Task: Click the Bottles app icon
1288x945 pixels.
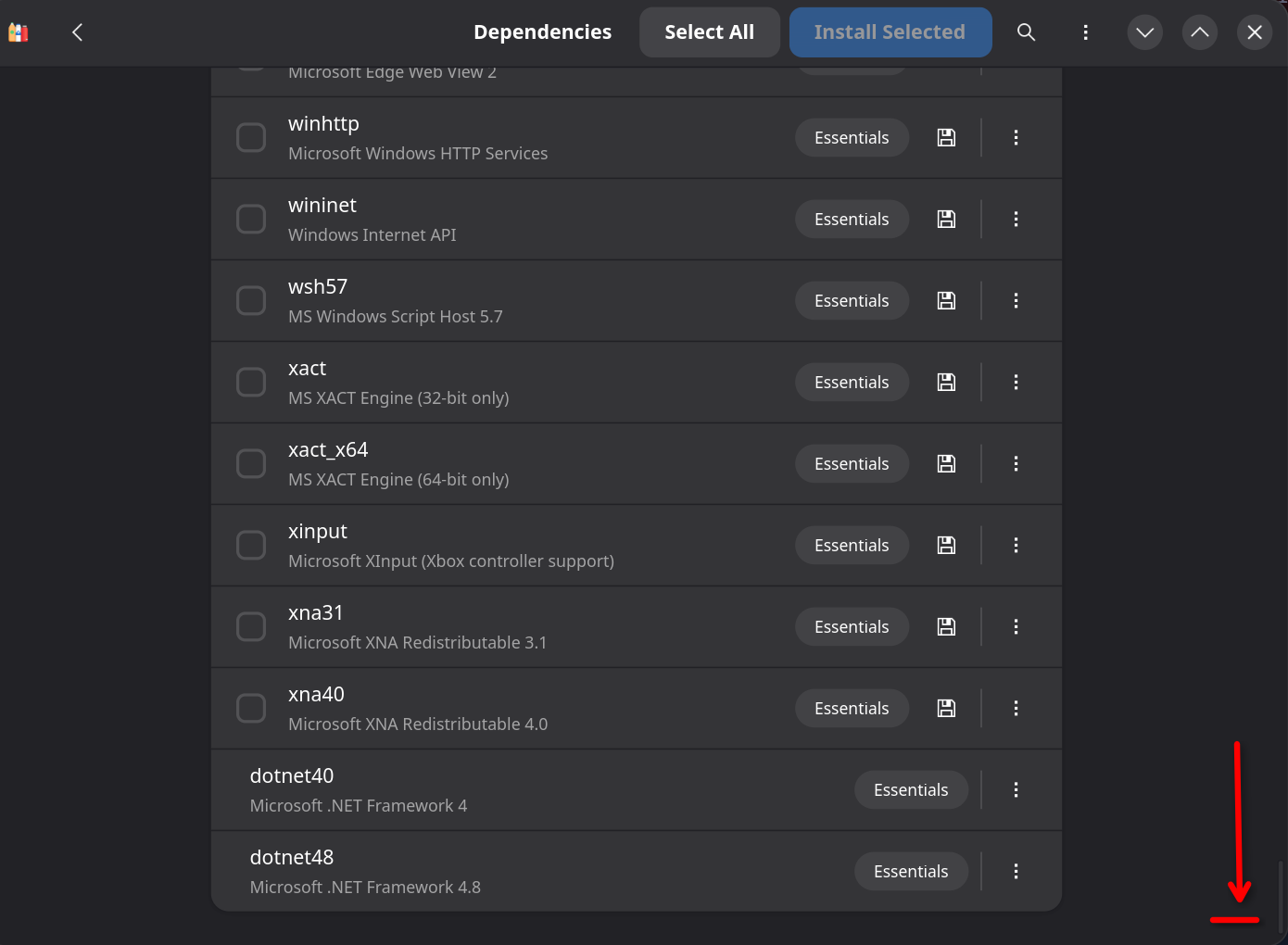Action: click(19, 32)
